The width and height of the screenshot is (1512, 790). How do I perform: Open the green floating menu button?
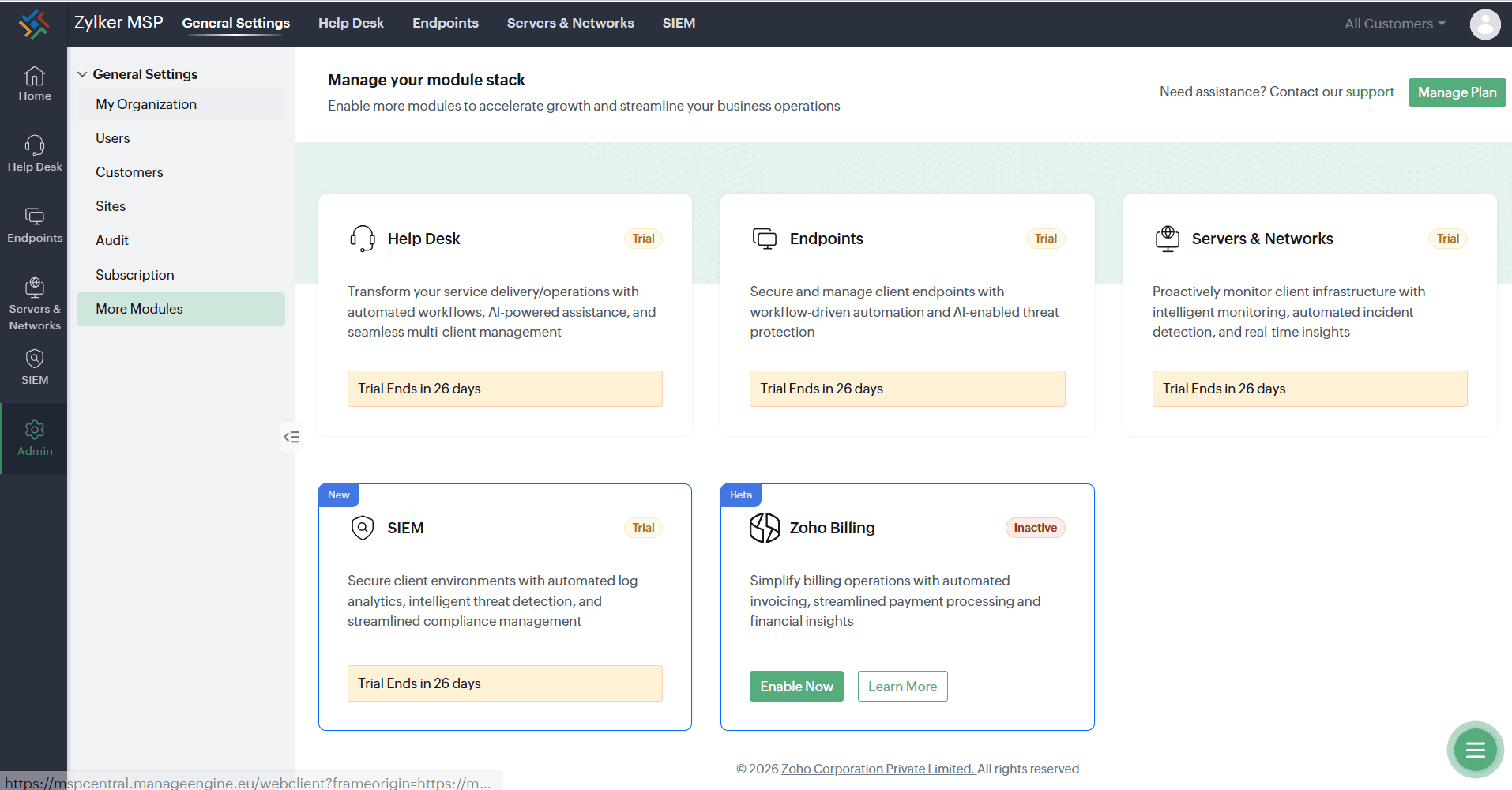pyautogui.click(x=1475, y=750)
